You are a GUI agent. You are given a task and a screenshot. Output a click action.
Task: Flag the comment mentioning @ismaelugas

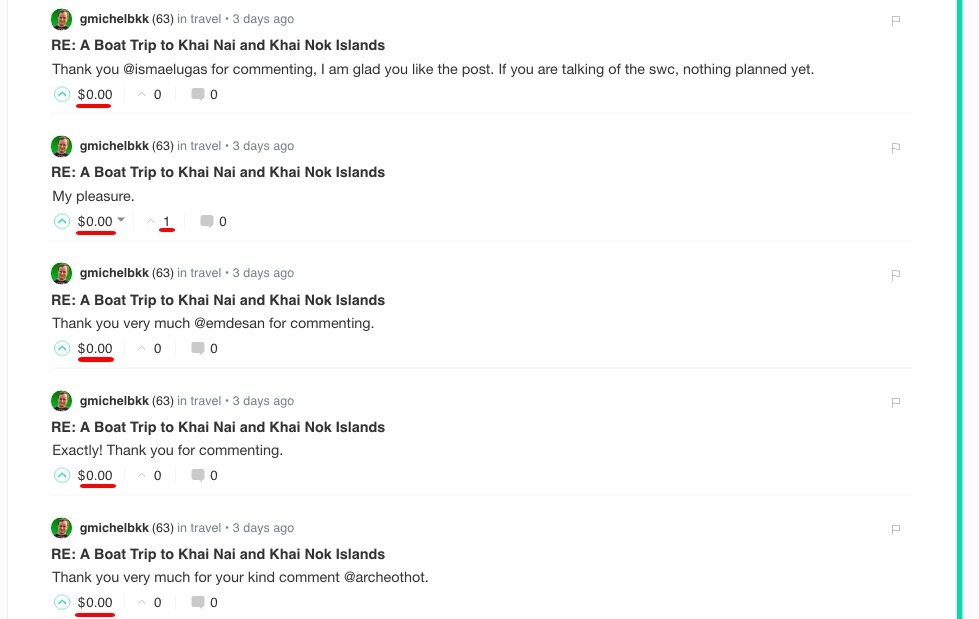(x=895, y=21)
